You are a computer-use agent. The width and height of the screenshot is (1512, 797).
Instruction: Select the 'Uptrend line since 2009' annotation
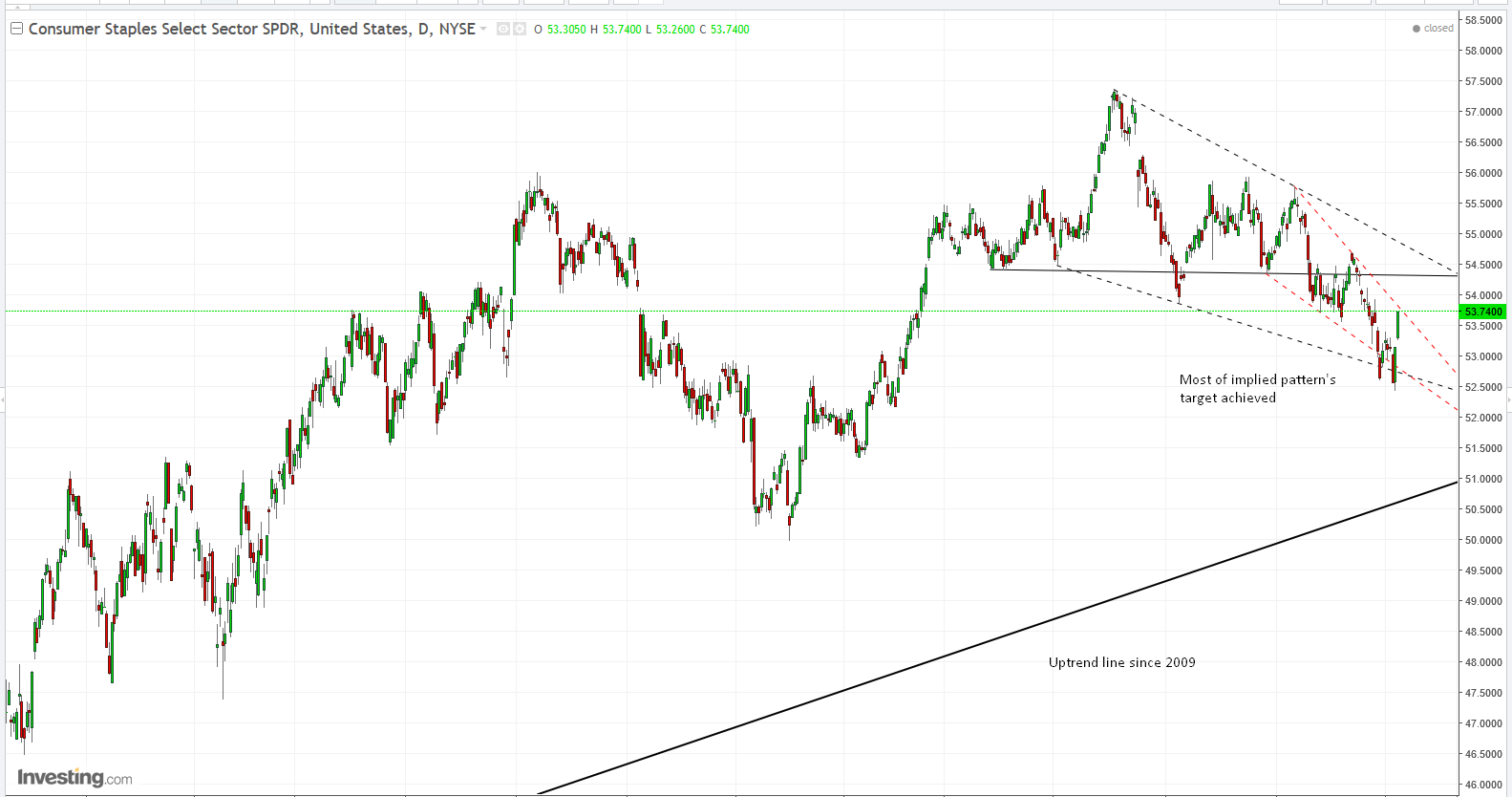click(x=1122, y=662)
